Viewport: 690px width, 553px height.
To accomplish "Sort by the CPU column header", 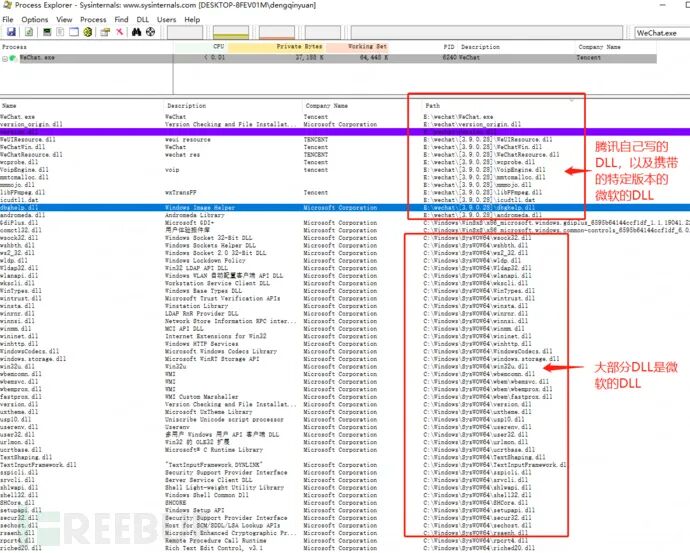I will click(201, 47).
